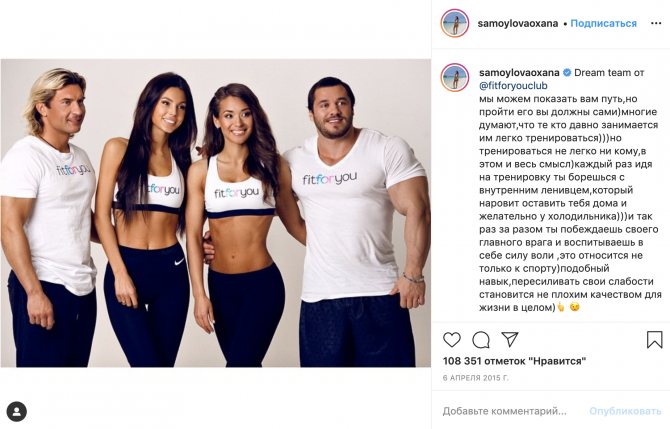Open three-dot more options menu
Image resolution: width=670 pixels, height=429 pixels.
(656, 24)
